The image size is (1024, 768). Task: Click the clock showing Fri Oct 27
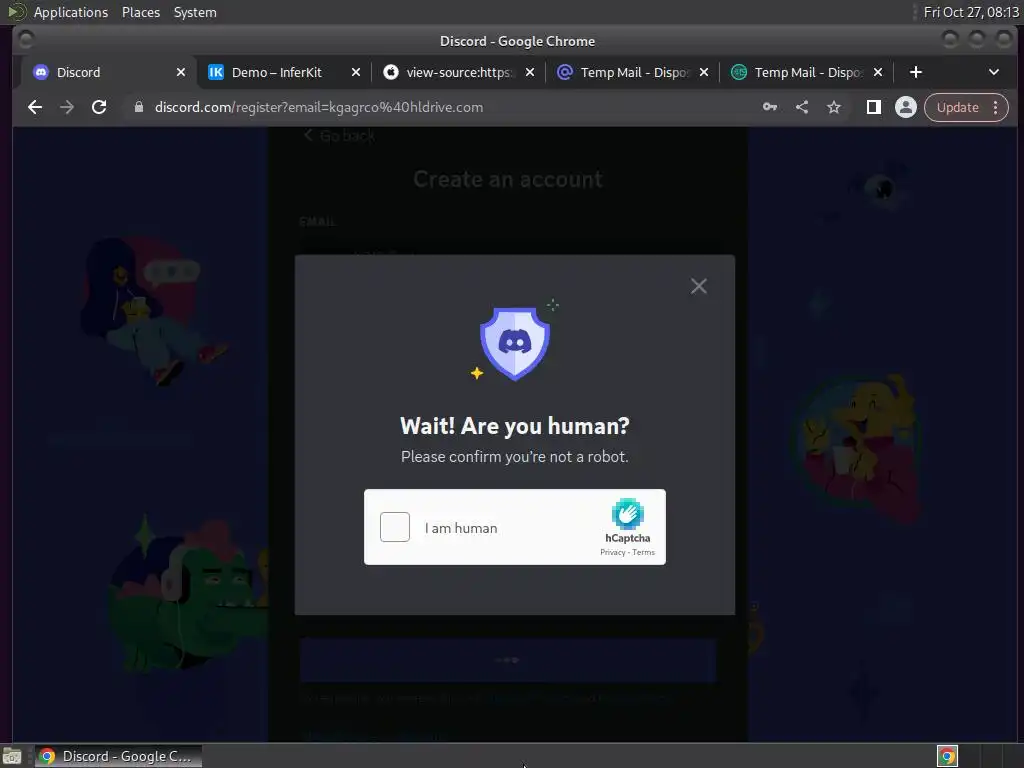[971, 12]
